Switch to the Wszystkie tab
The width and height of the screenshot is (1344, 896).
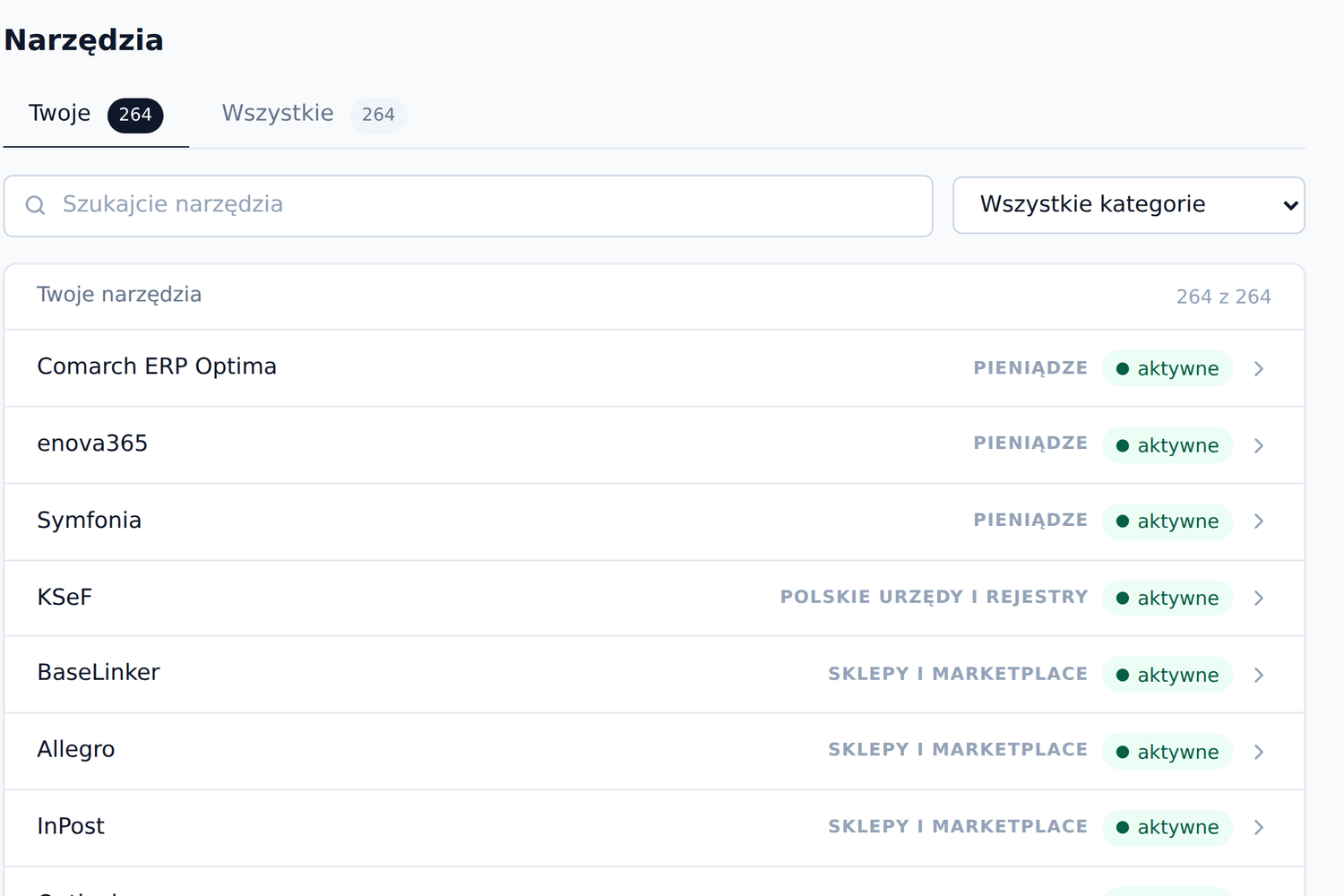point(314,115)
